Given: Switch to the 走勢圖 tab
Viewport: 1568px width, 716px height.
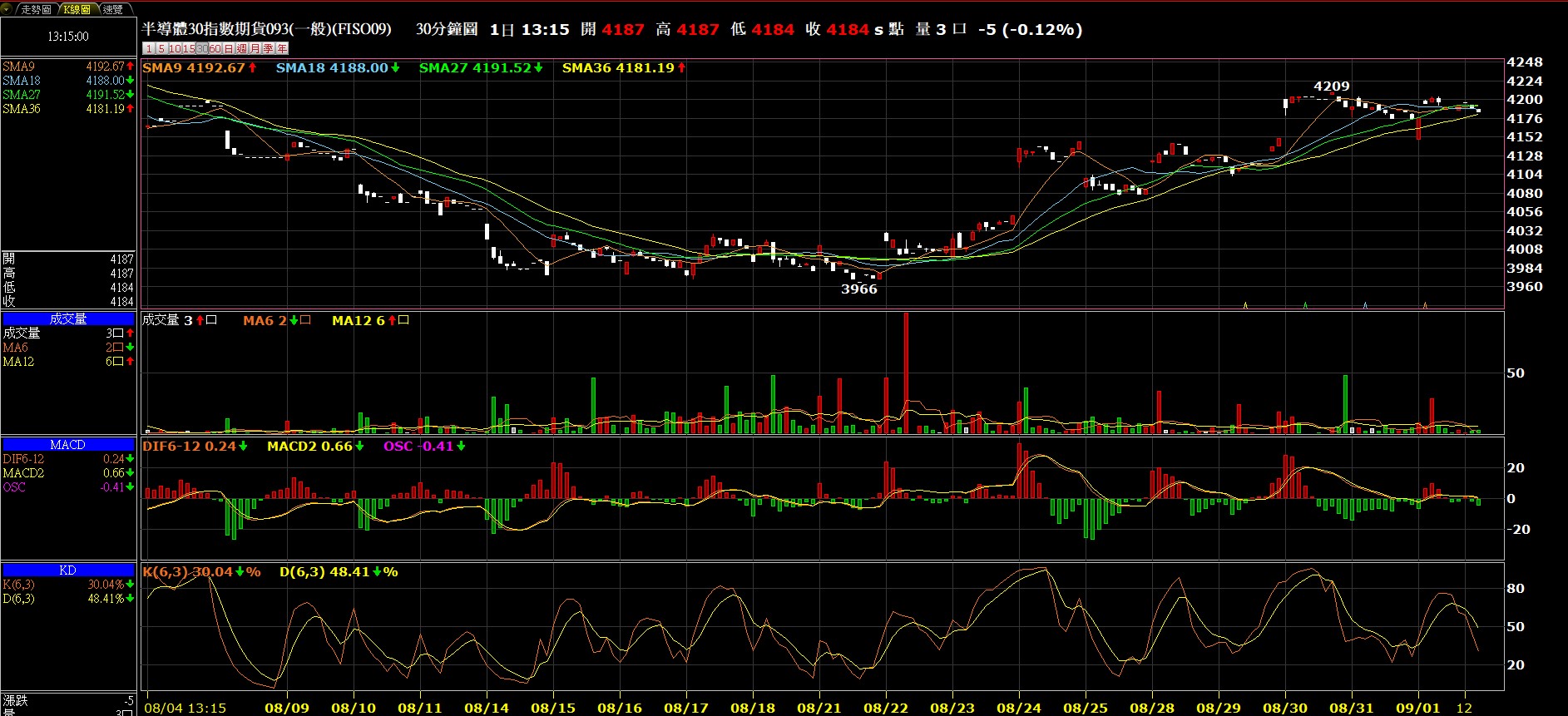Looking at the screenshot, I should click(x=36, y=9).
